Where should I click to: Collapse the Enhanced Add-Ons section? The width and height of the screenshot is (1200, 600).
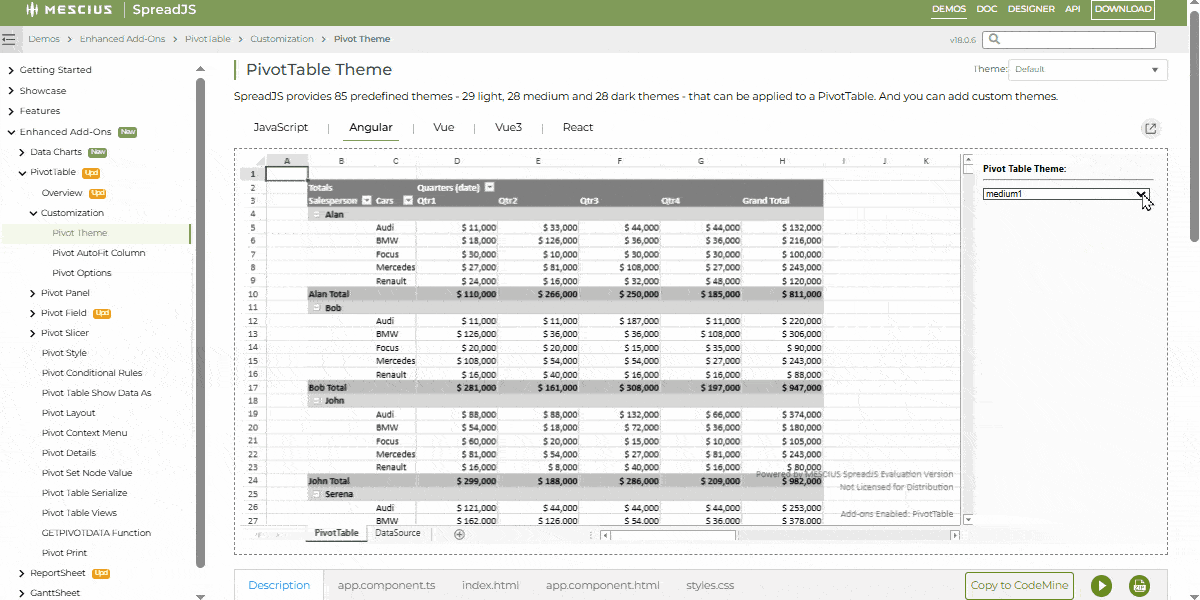click(x=10, y=132)
